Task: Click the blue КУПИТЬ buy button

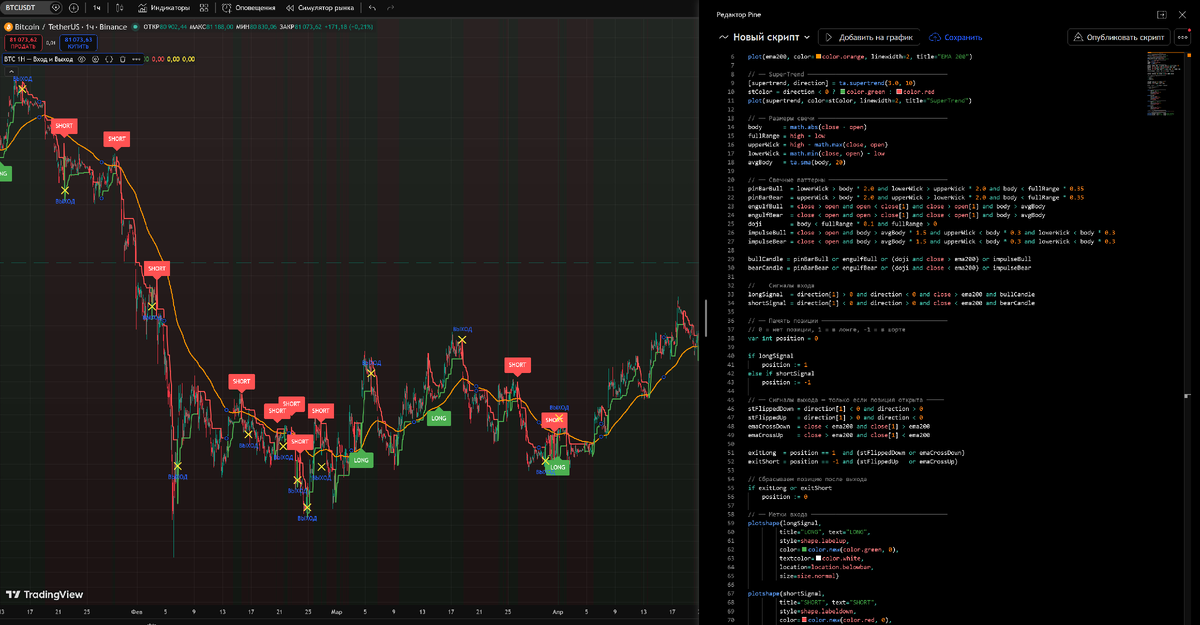Action: pyautogui.click(x=77, y=42)
